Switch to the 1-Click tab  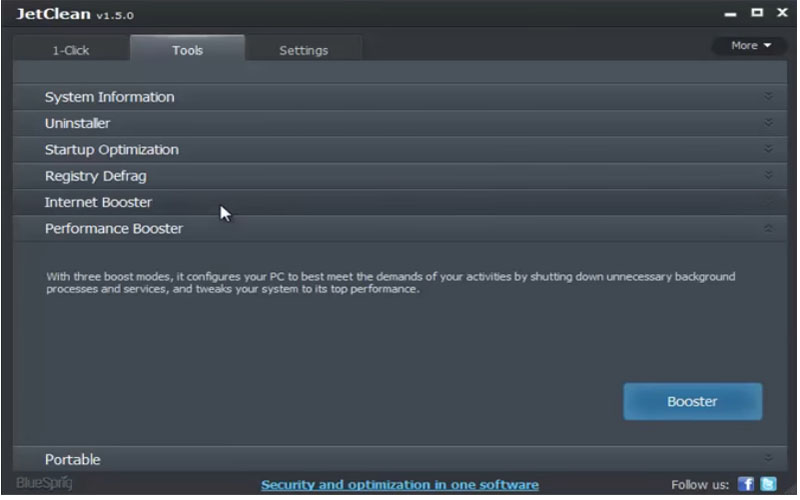[71, 49]
